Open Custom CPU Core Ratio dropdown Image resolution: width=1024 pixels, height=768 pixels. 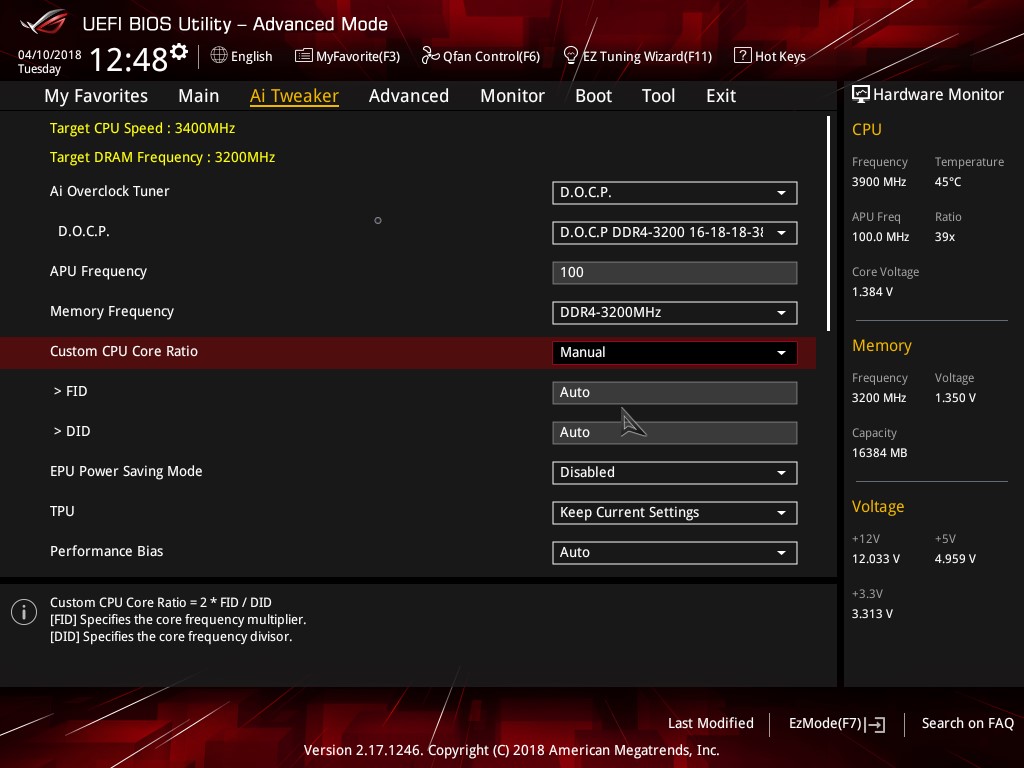pyautogui.click(x=674, y=352)
